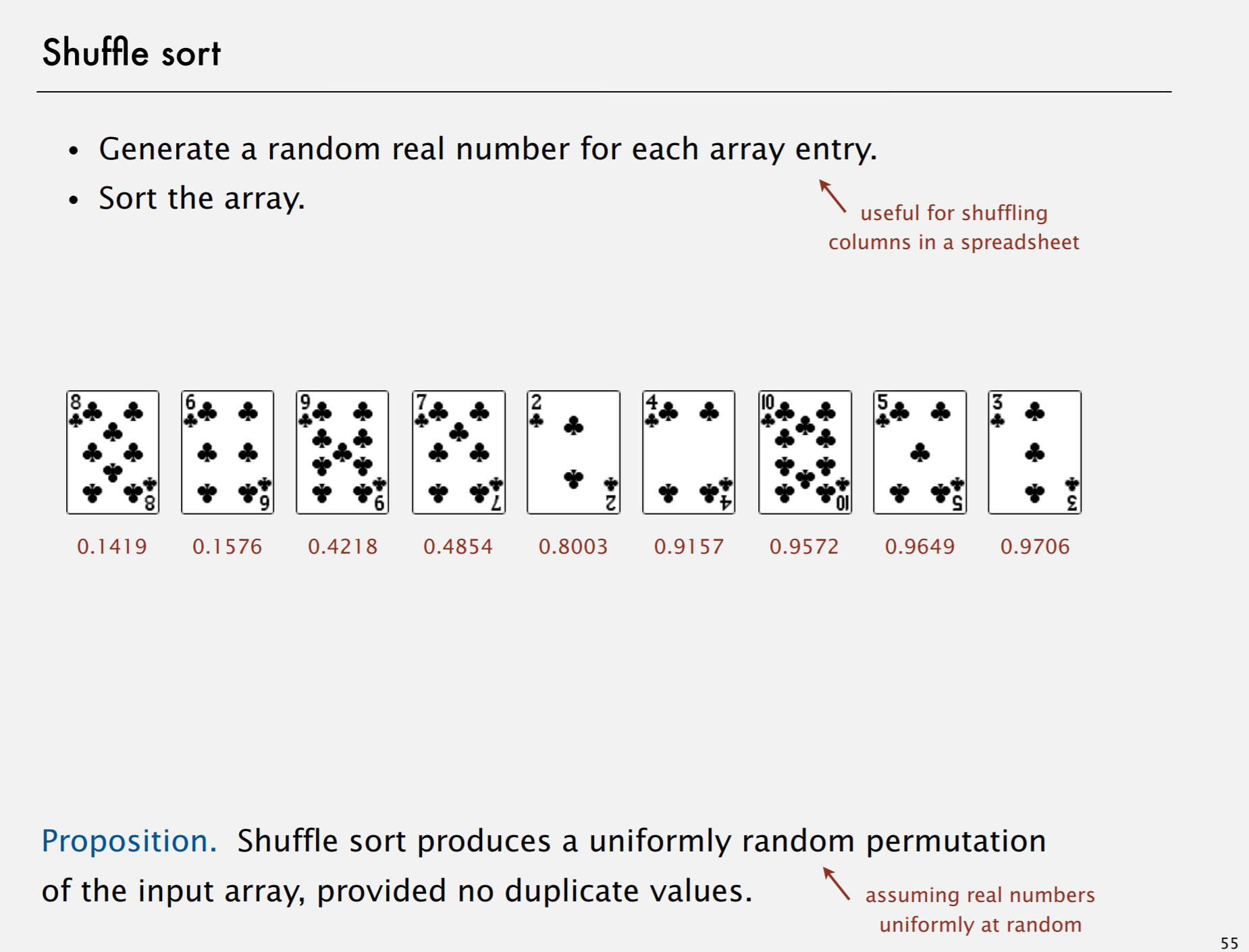Screen dimensions: 1249x952
Task: Click the random value 0.1419
Action: 112,546
